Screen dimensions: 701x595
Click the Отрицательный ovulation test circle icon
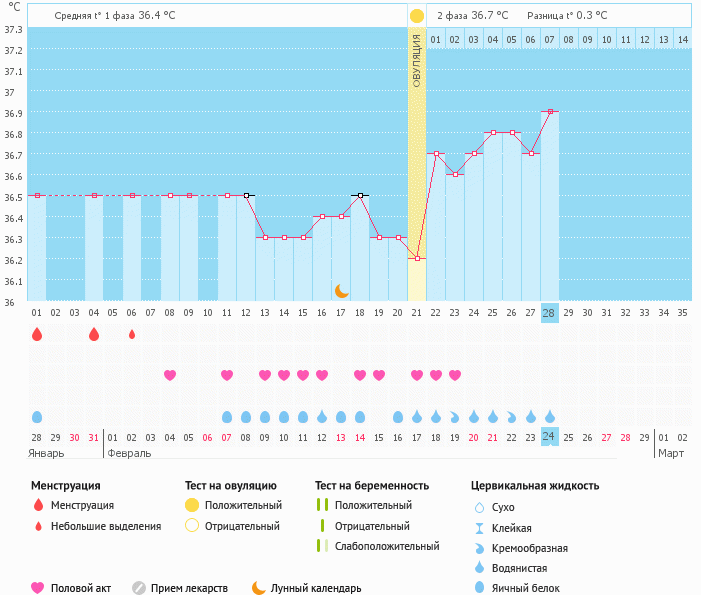click(192, 526)
